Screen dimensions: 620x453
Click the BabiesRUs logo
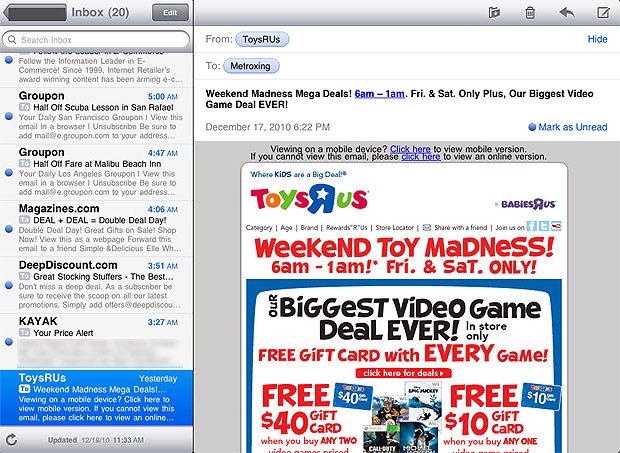tap(528, 204)
